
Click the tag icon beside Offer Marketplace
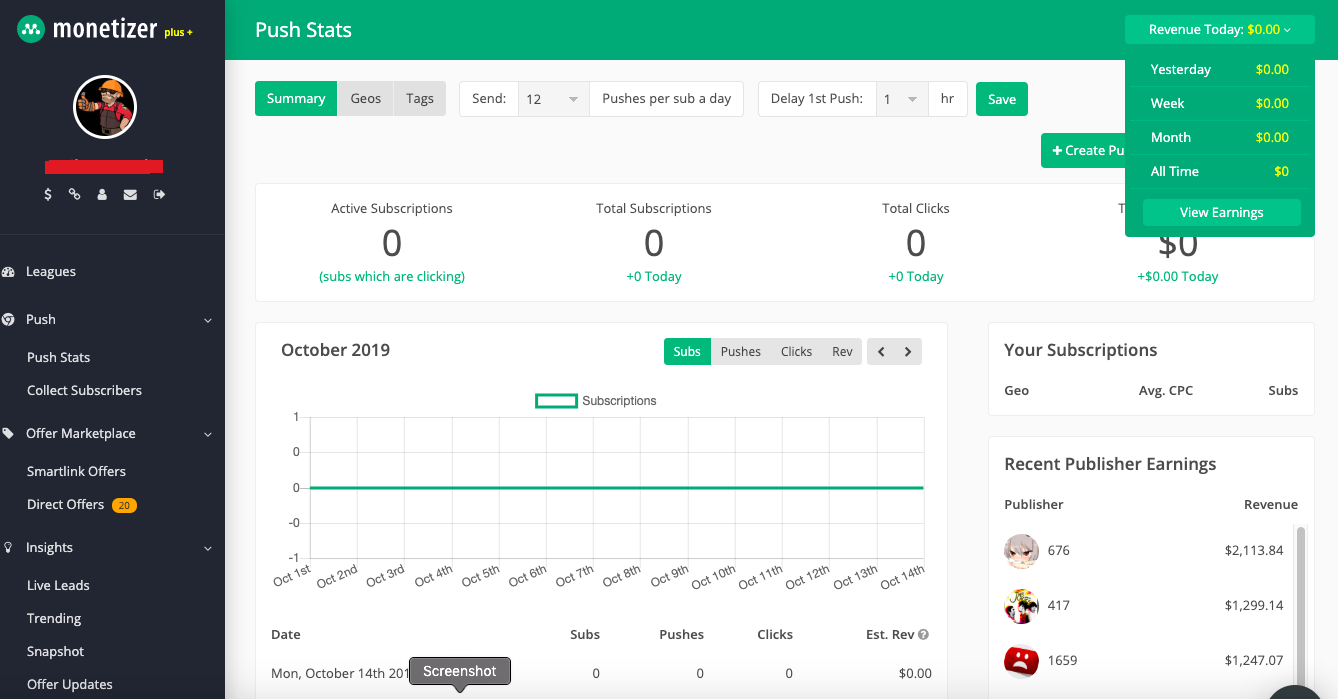[x=8, y=433]
